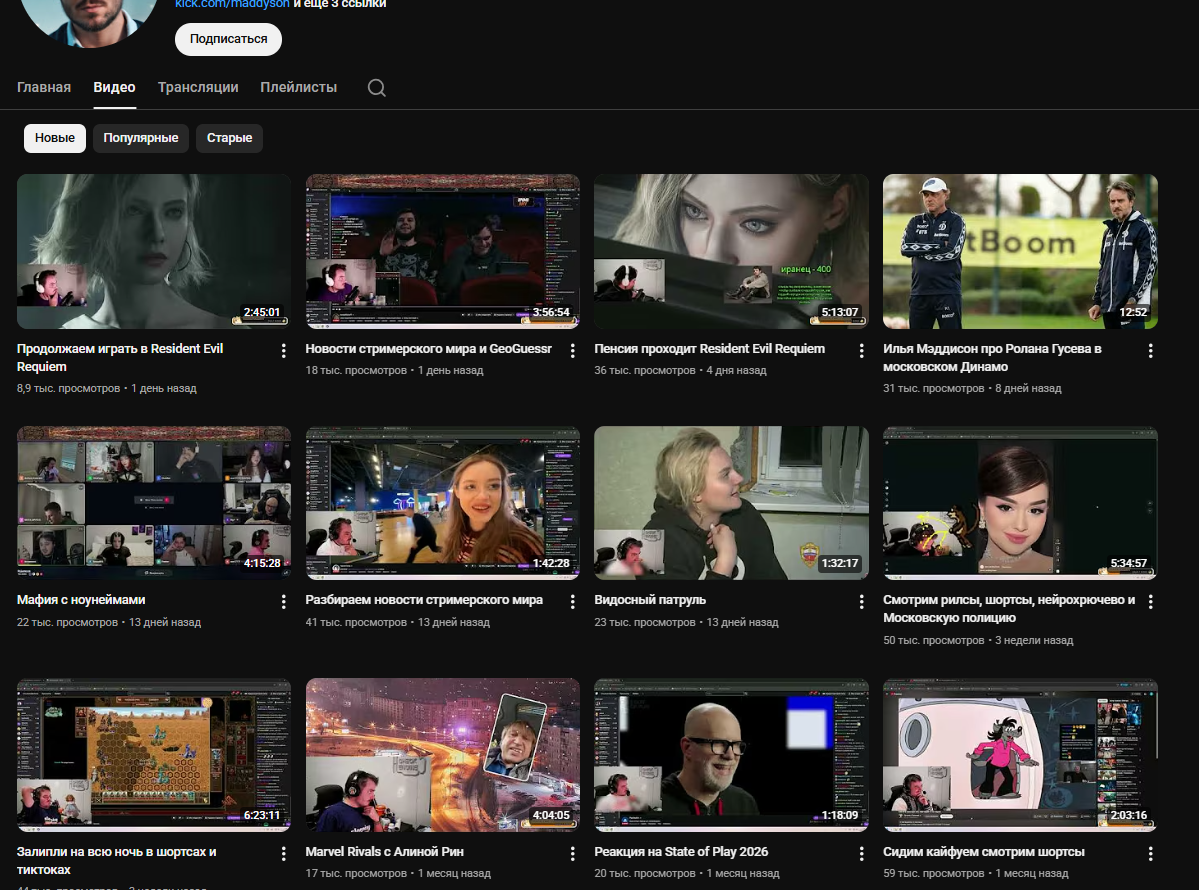
Task: Play the thumbnail with 3:56:54 duration
Action: pos(443,252)
